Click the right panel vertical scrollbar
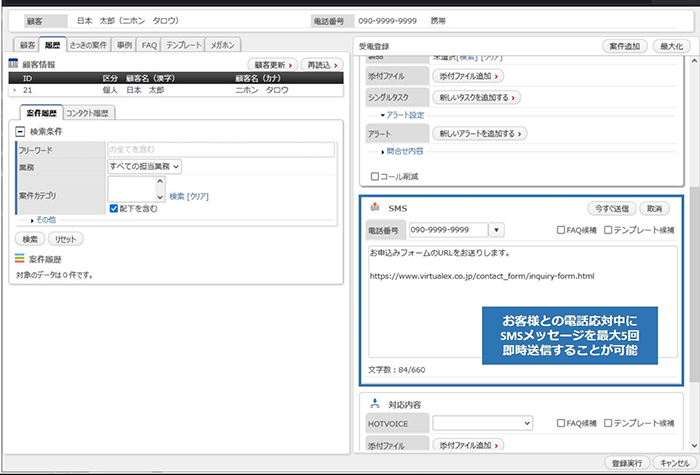This screenshot has width=700, height=475. point(694,254)
